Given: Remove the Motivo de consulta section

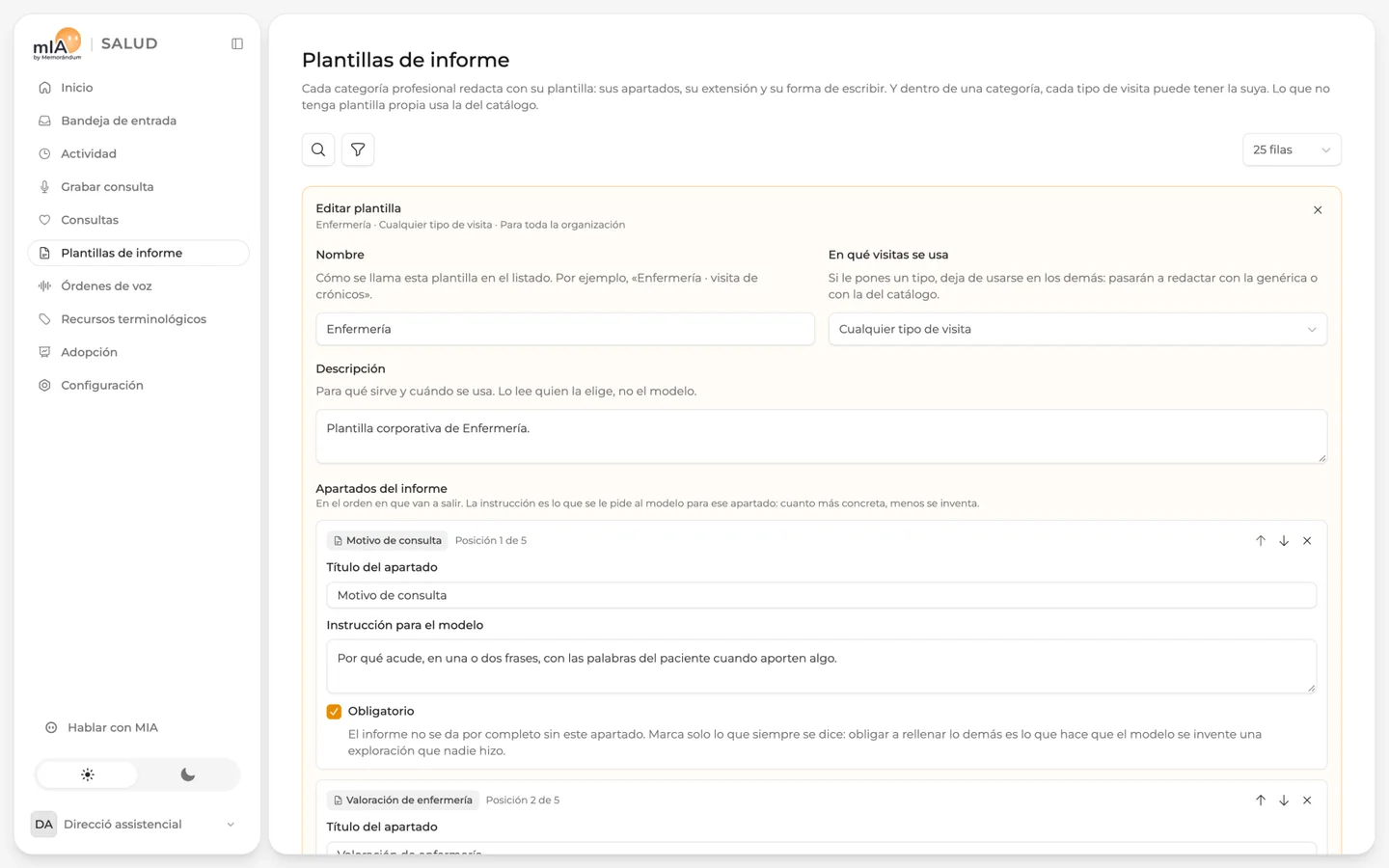Looking at the screenshot, I should 1307,541.
